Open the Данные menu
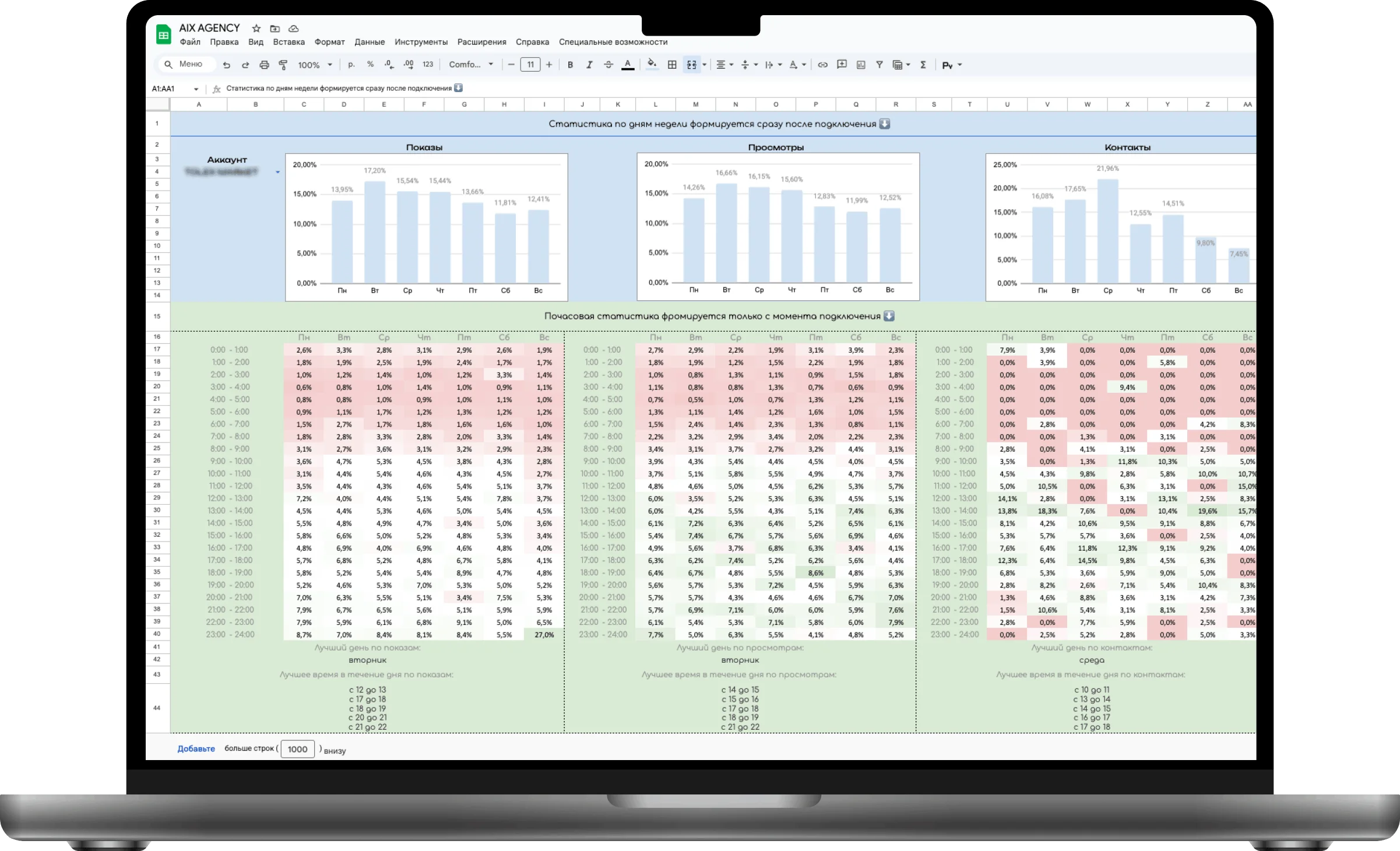Screen dimensions: 1400x851 tap(370, 42)
